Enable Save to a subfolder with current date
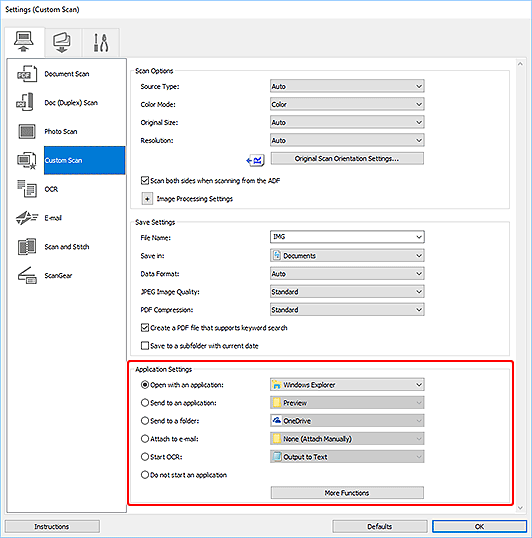The image size is (532, 538). (x=145, y=346)
